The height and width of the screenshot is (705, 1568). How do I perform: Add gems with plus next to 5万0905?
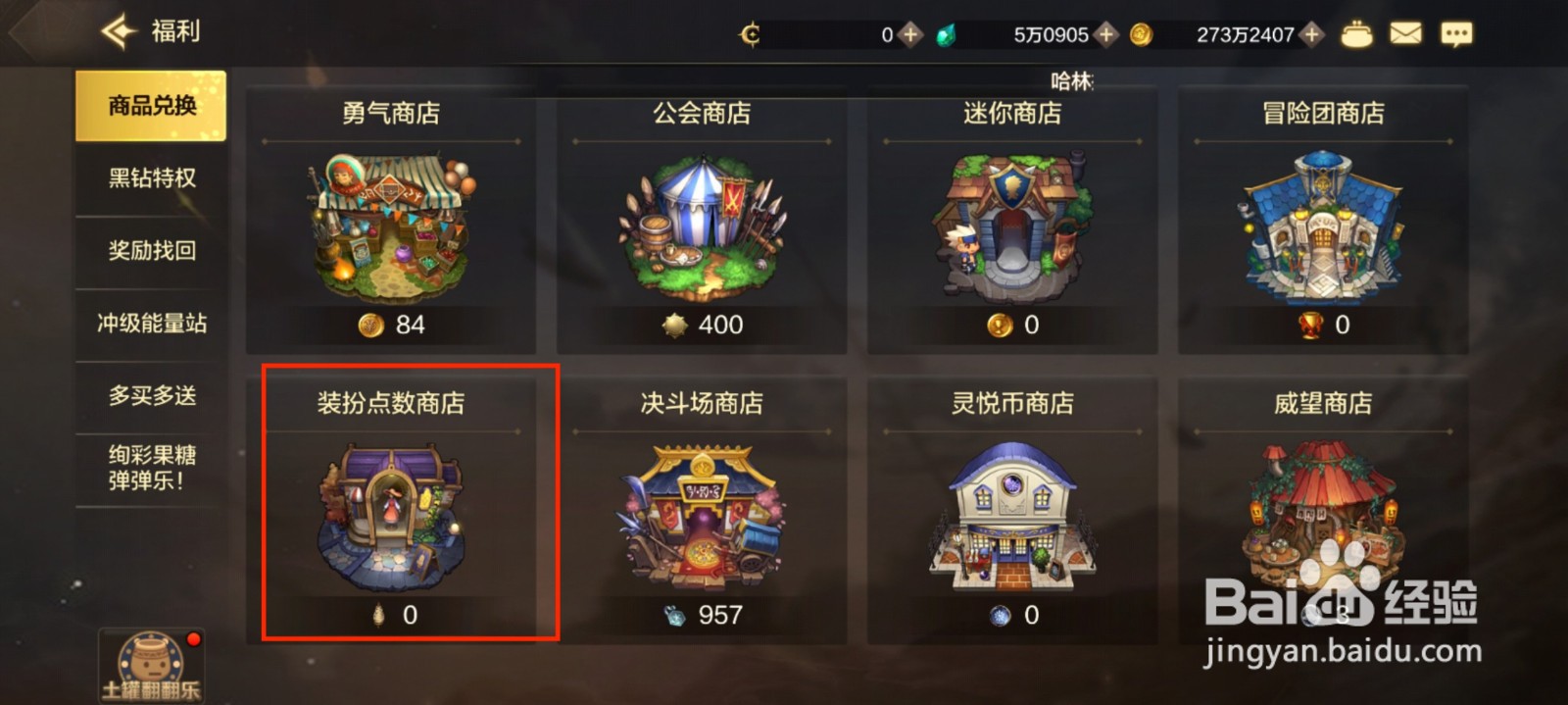click(x=1106, y=35)
